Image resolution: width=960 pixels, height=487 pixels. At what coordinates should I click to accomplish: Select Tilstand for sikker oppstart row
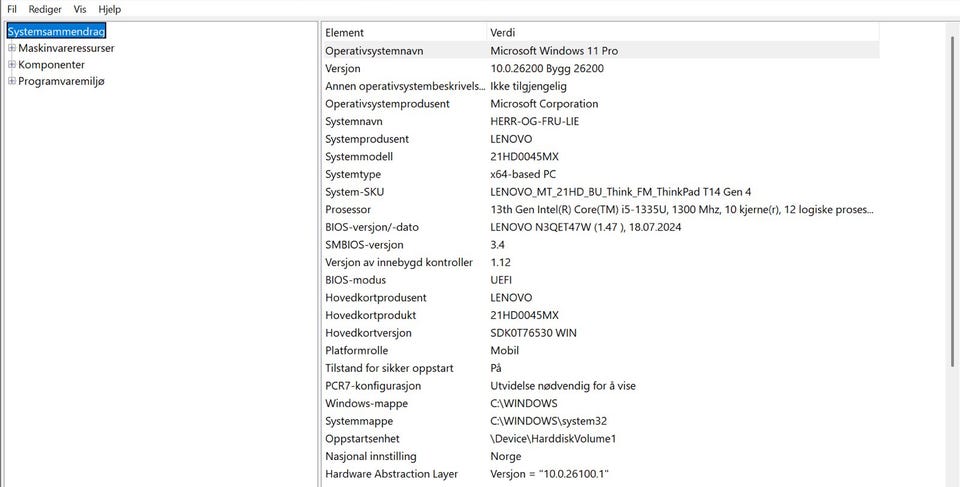point(601,368)
